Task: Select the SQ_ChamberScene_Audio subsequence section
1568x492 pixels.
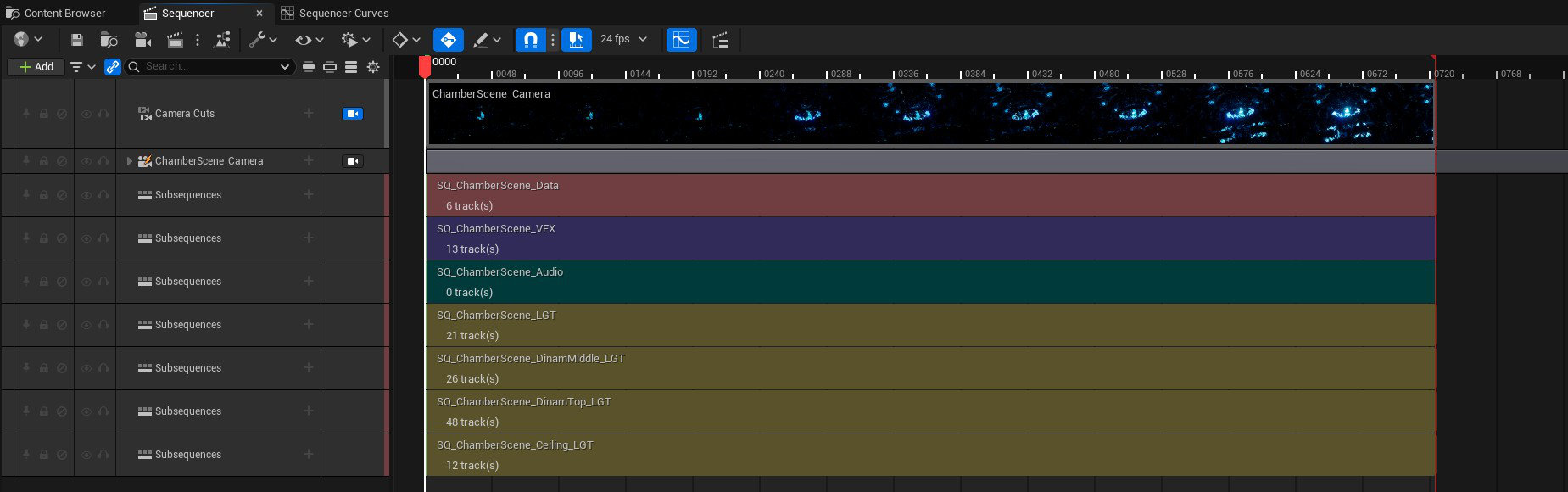Action: pos(930,282)
